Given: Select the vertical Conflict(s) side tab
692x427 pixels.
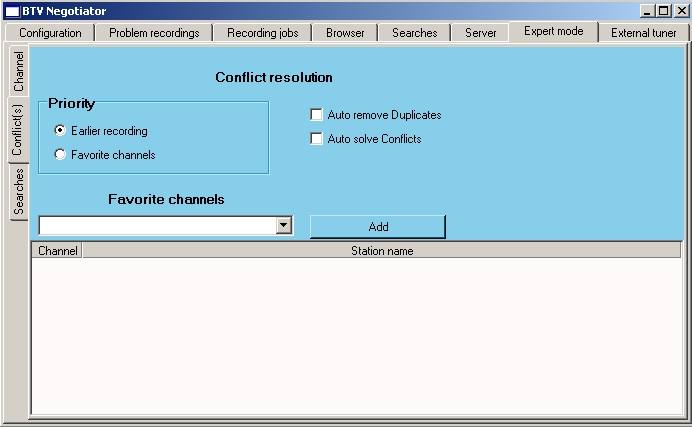Looking at the screenshot, I should click(18, 130).
